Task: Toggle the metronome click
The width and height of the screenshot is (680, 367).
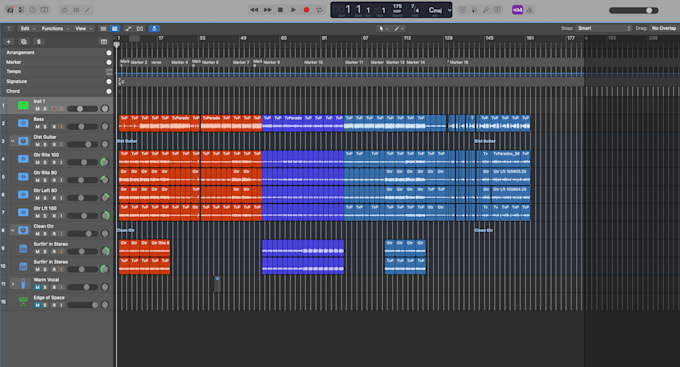Action: pyautogui.click(x=530, y=10)
